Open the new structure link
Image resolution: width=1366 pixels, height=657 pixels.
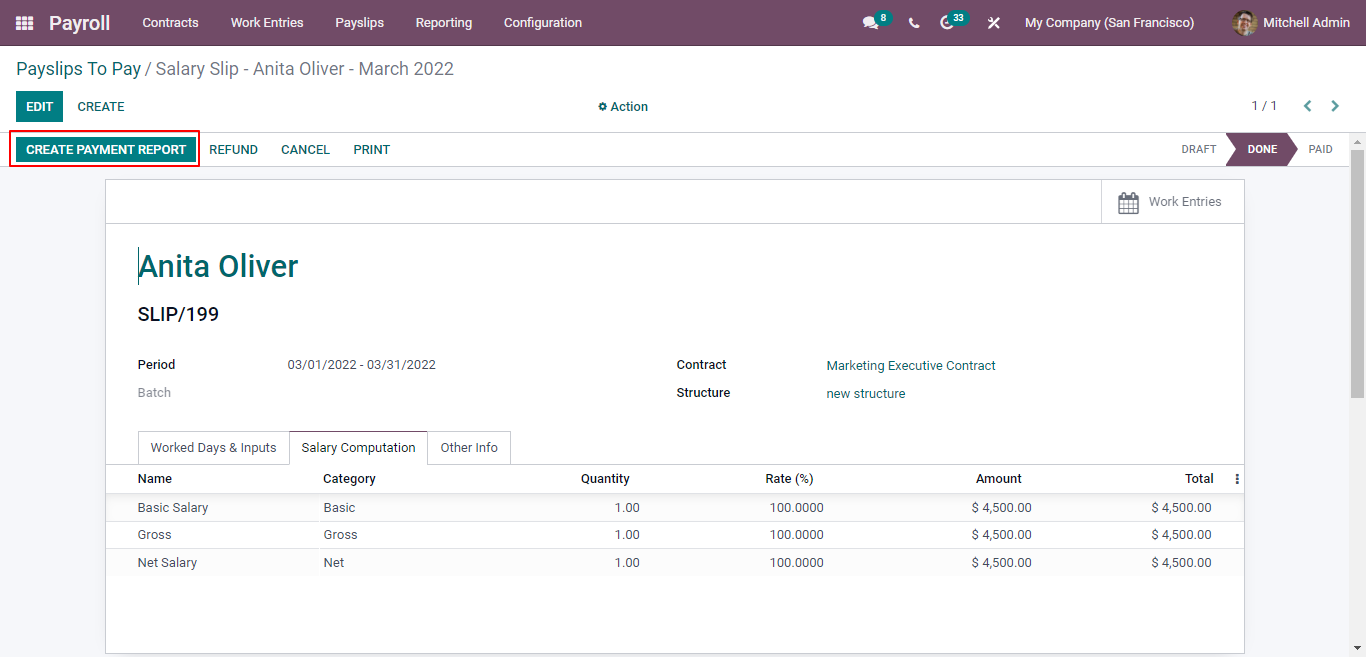tap(866, 394)
